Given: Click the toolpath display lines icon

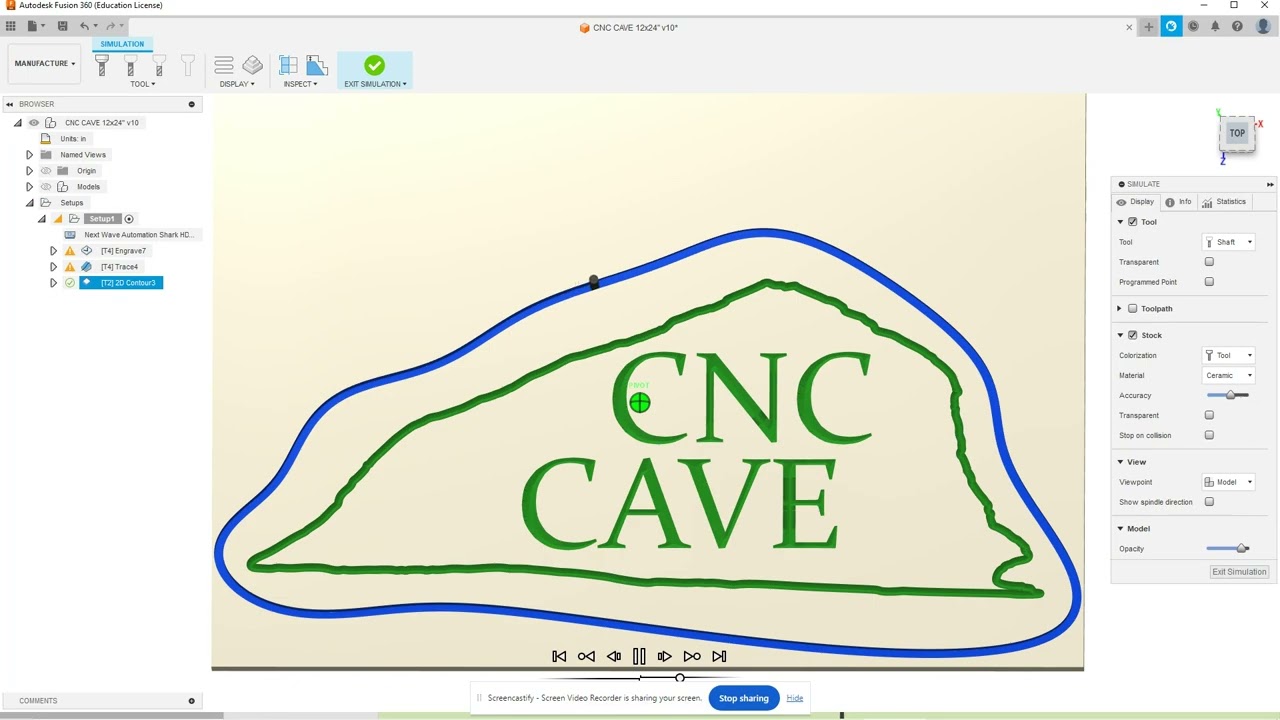Looking at the screenshot, I should pyautogui.click(x=224, y=65).
